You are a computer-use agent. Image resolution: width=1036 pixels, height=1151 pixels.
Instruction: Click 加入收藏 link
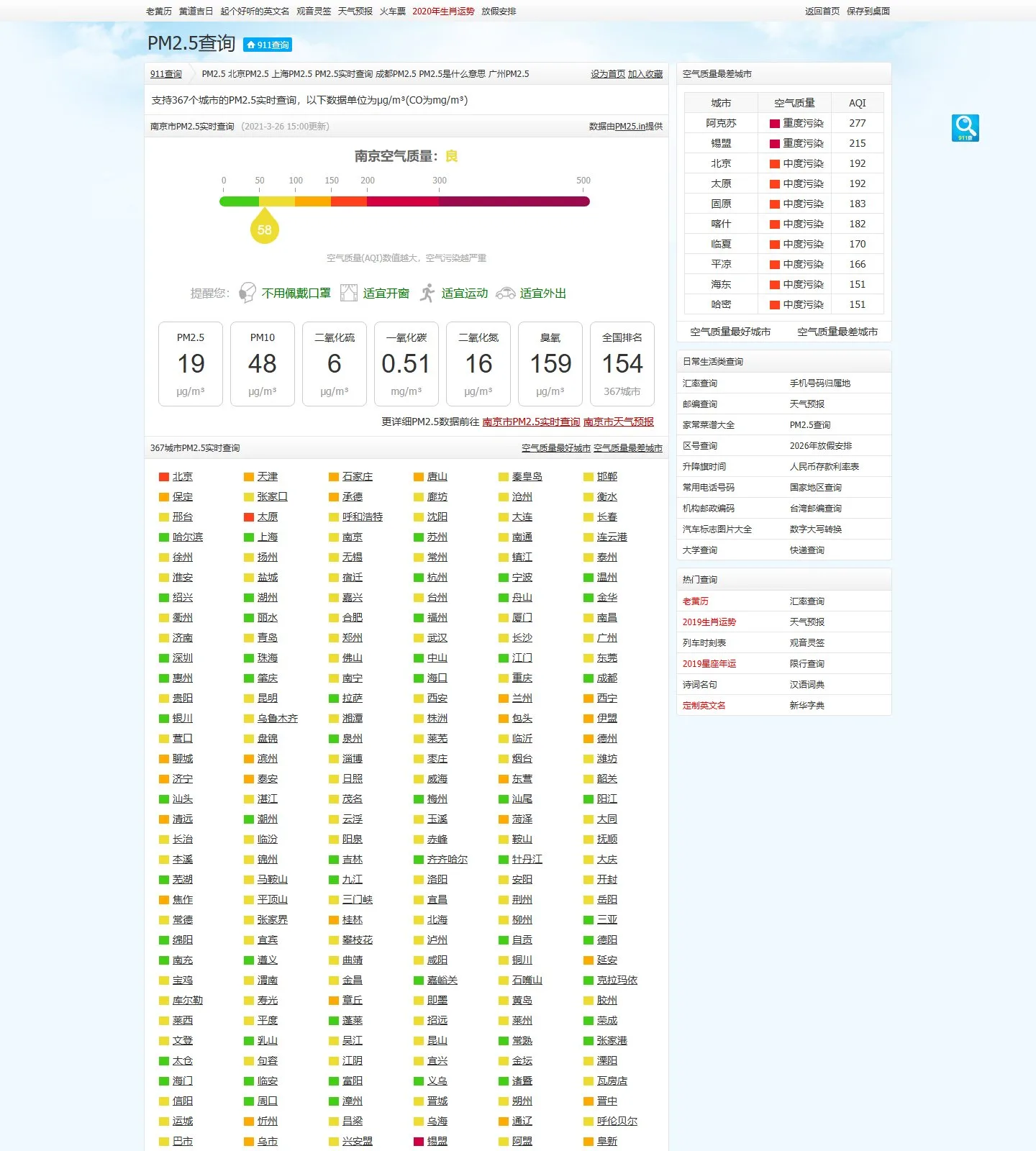pyautogui.click(x=645, y=74)
